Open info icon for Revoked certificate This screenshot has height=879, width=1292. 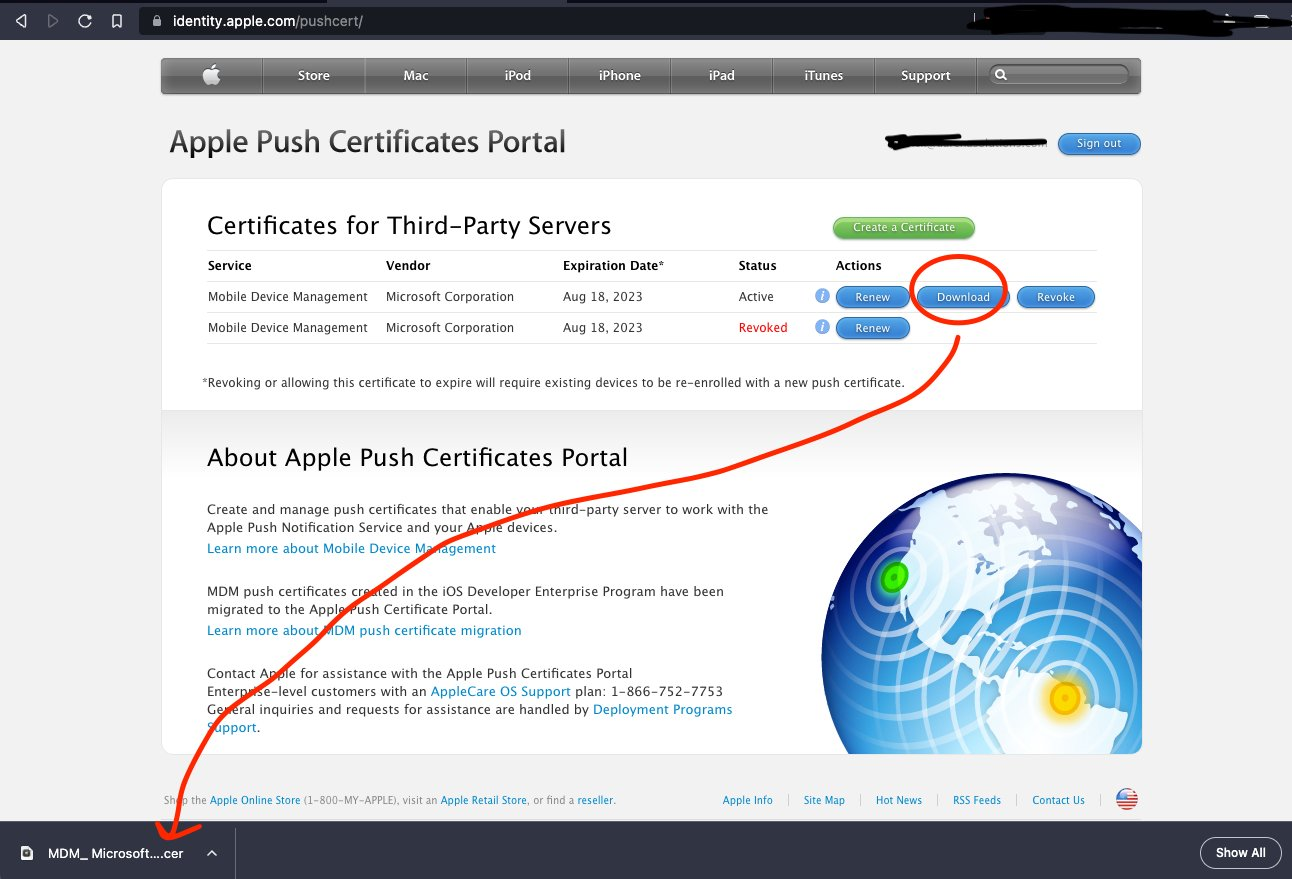click(822, 327)
